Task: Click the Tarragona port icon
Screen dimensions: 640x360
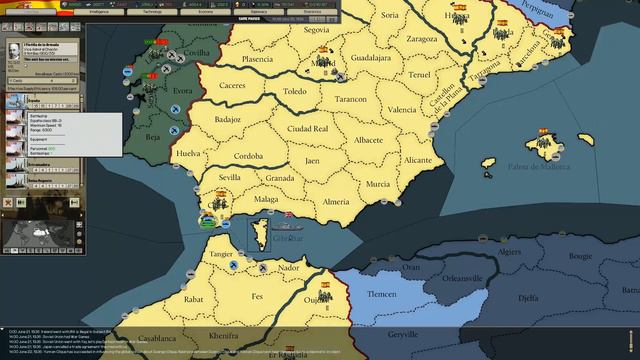Action: point(482,80)
